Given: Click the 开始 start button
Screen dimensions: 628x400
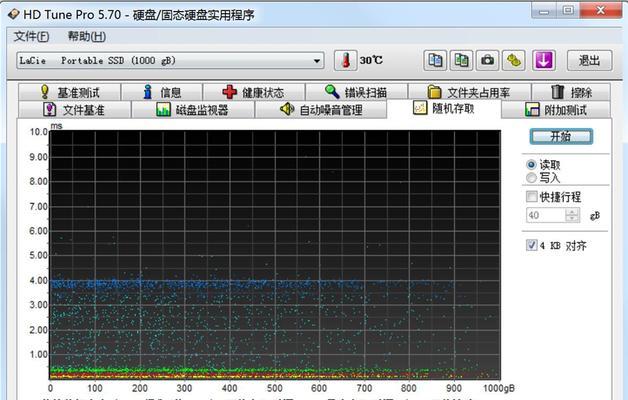Looking at the screenshot, I should [561, 137].
